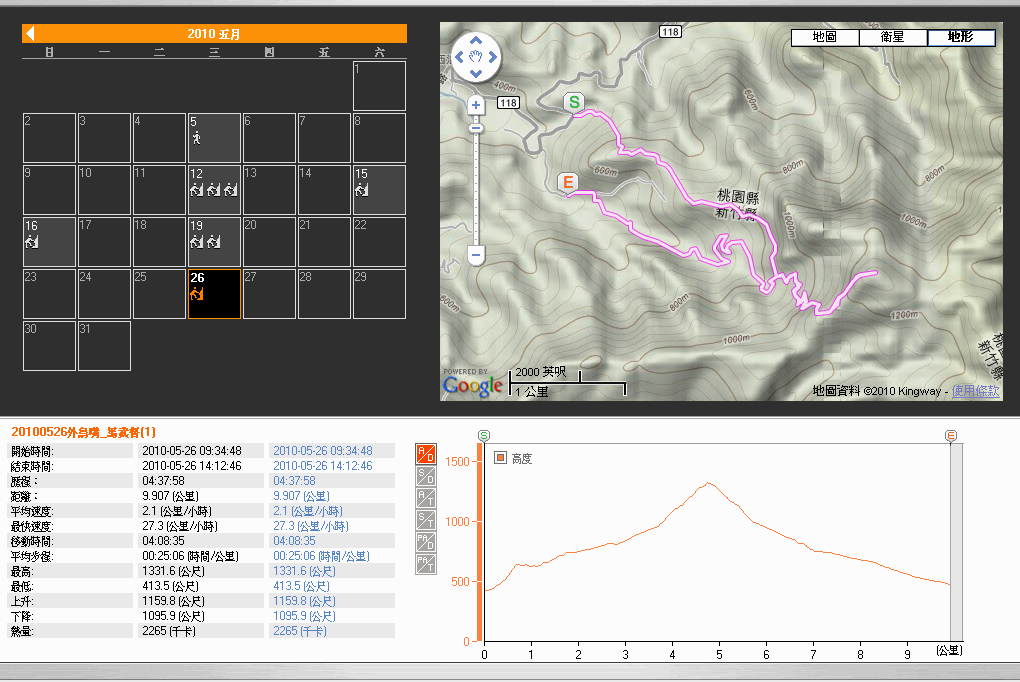This screenshot has width=1020, height=682.
Task: Click the second hiking icon on May 12
Action: pyautogui.click(x=213, y=189)
